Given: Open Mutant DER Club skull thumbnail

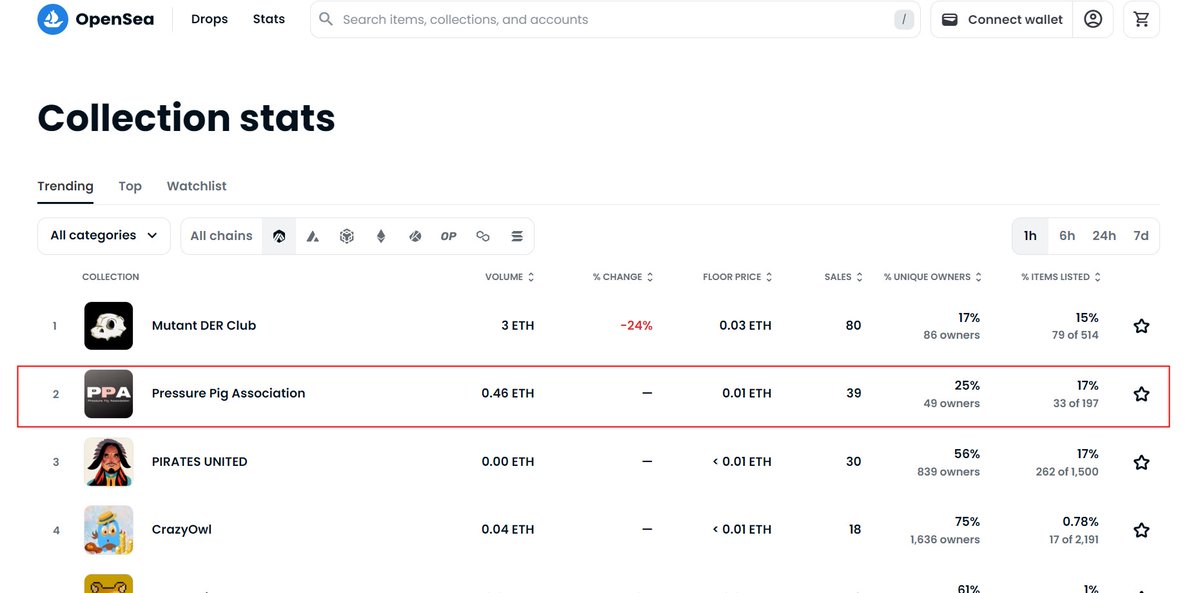Looking at the screenshot, I should pyautogui.click(x=108, y=326).
